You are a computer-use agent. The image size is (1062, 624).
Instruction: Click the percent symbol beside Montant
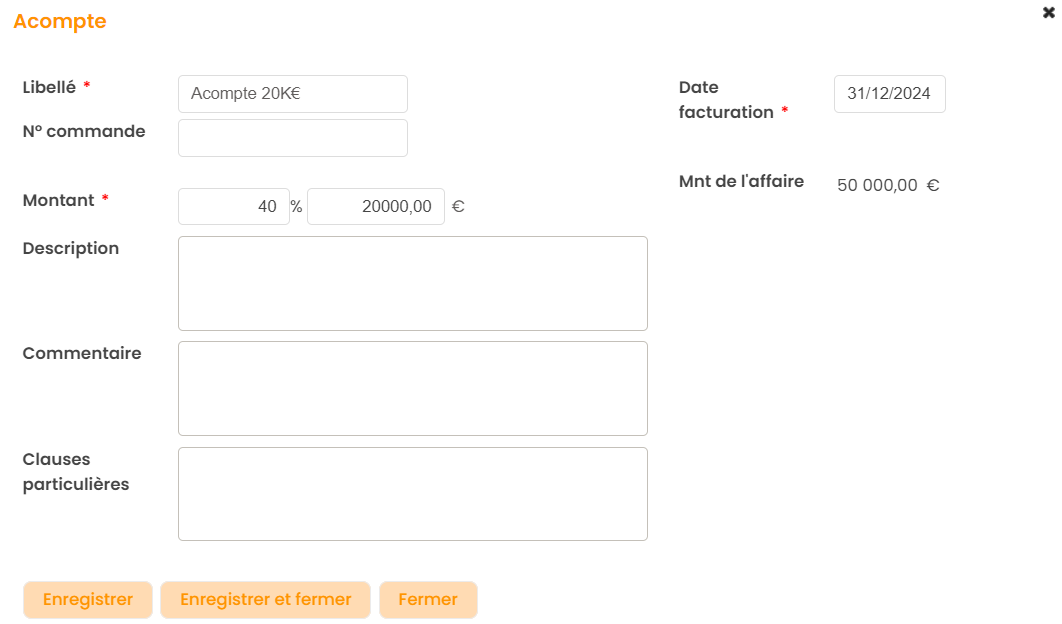[x=296, y=207]
